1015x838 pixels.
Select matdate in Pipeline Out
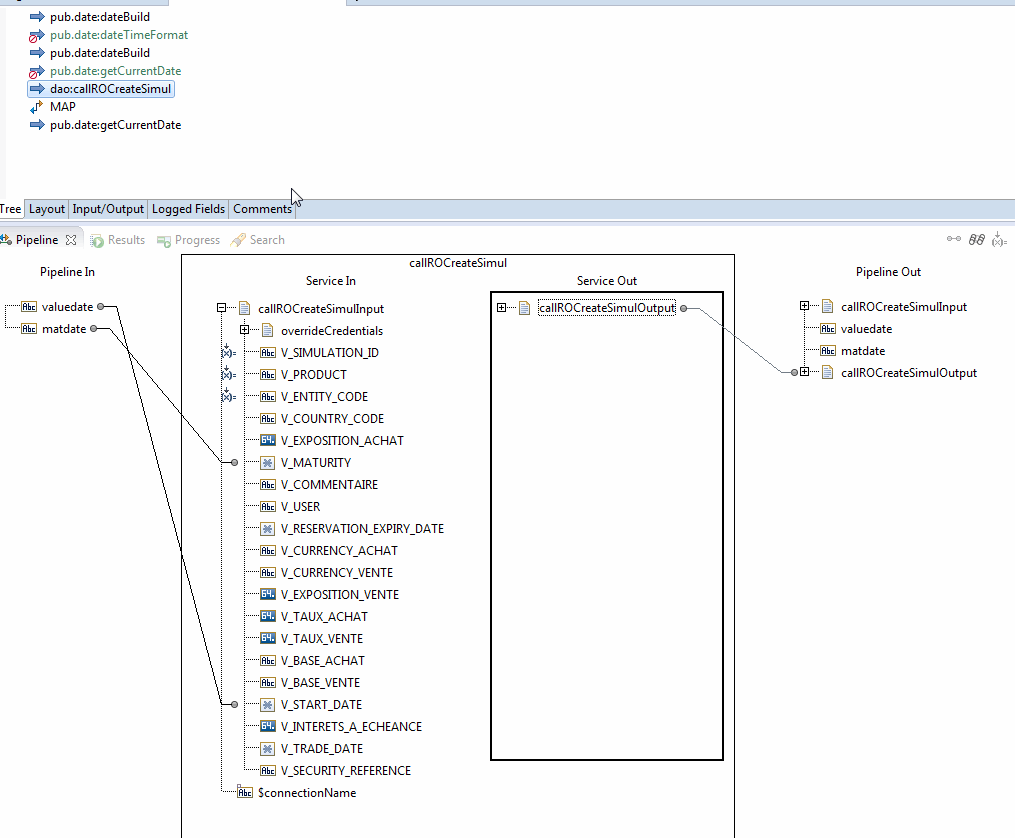[x=863, y=351]
